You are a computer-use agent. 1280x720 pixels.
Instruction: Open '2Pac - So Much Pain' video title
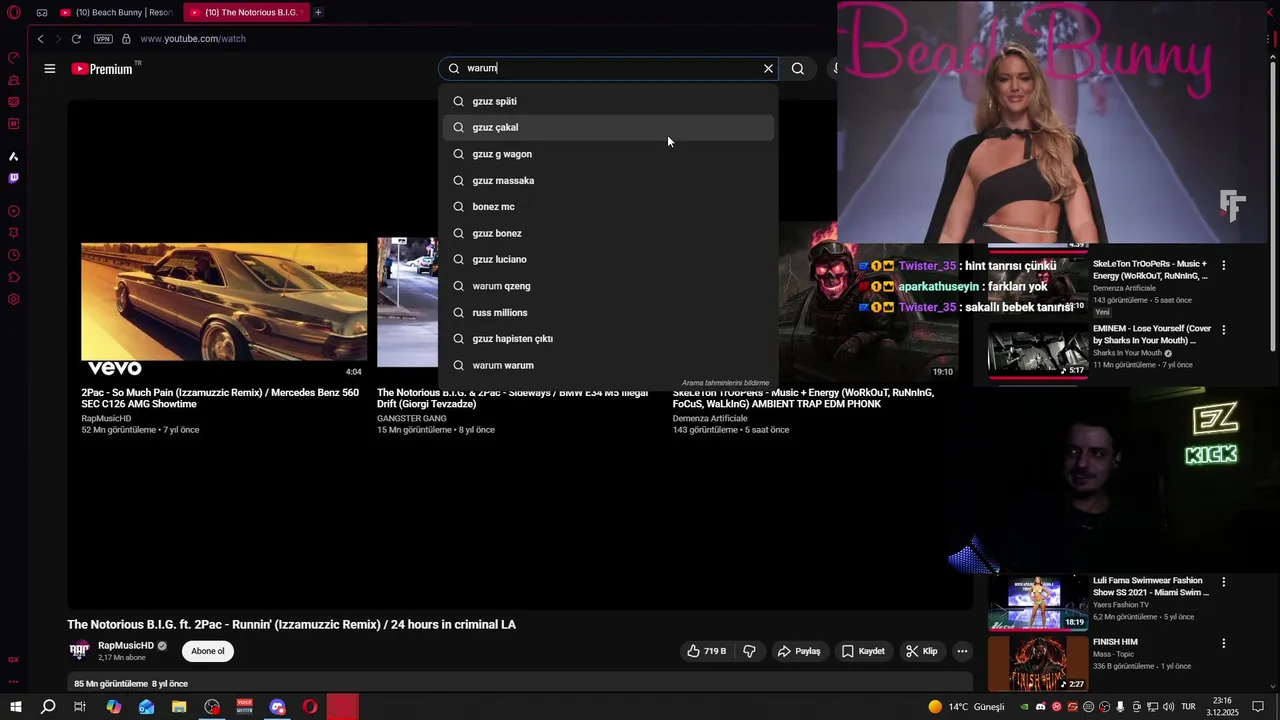click(220, 398)
